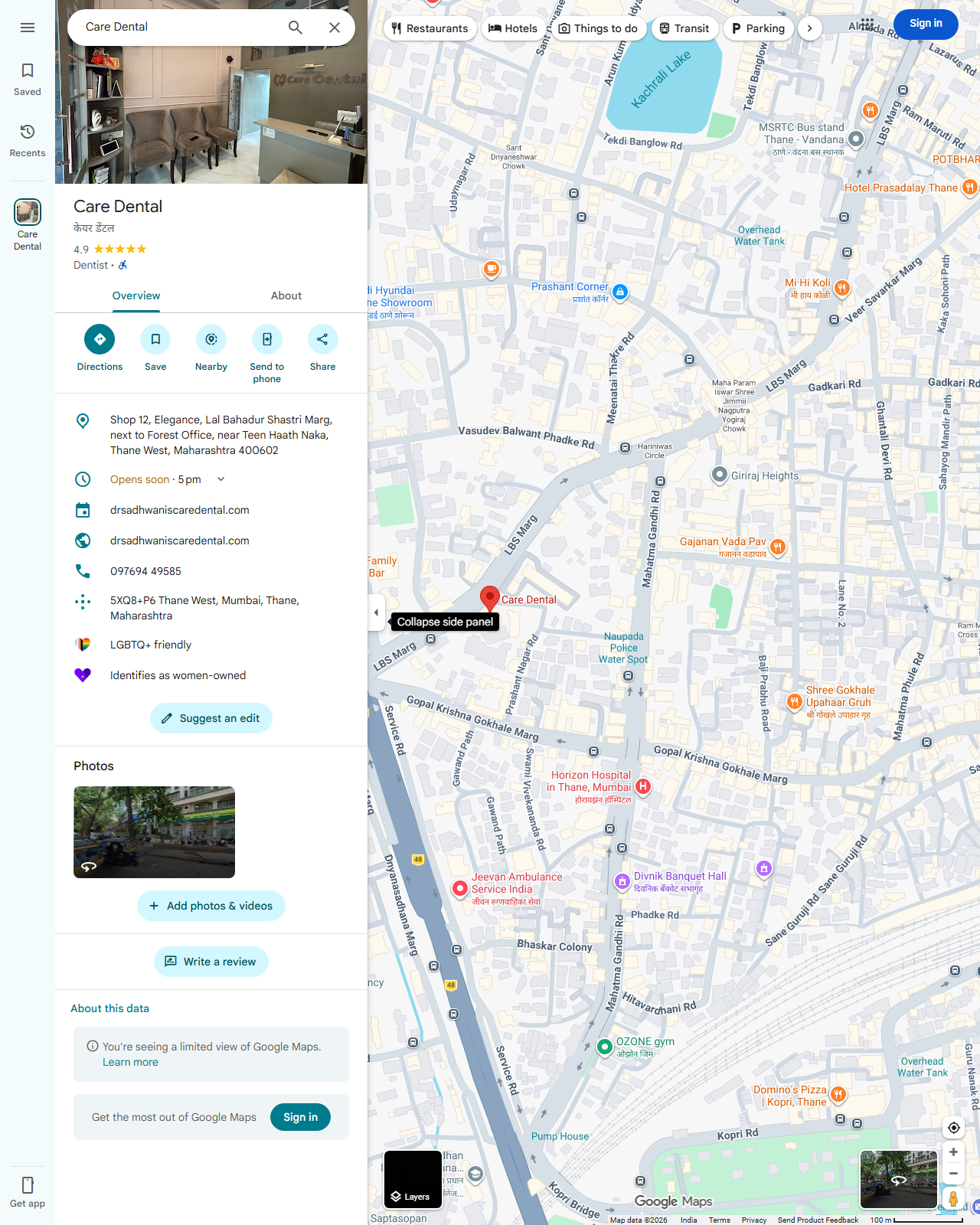980x1225 pixels.
Task: Select the Street View pegman
Action: 953,1198
